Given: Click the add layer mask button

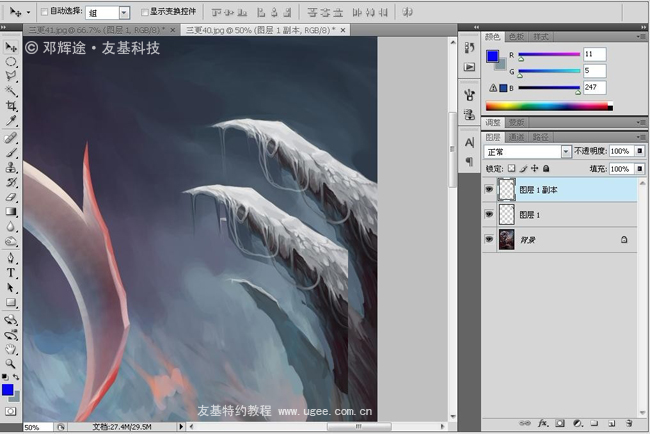Looking at the screenshot, I should [x=560, y=423].
